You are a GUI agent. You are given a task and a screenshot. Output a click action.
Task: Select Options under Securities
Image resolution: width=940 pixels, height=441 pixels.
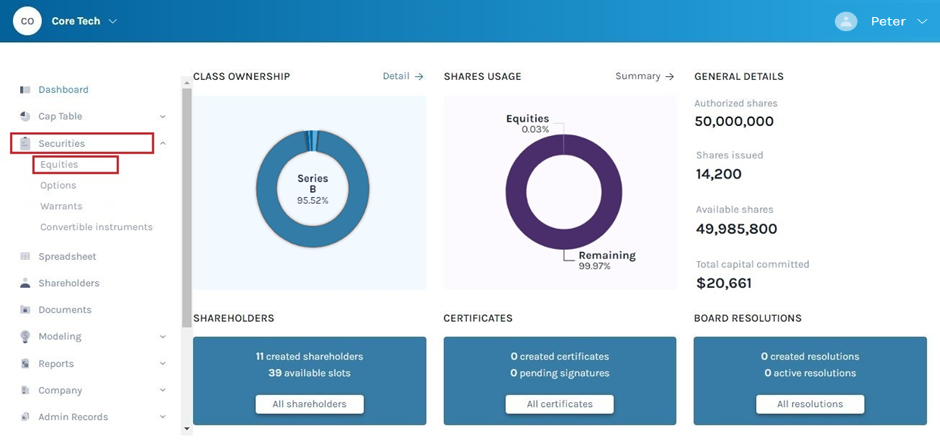58,186
